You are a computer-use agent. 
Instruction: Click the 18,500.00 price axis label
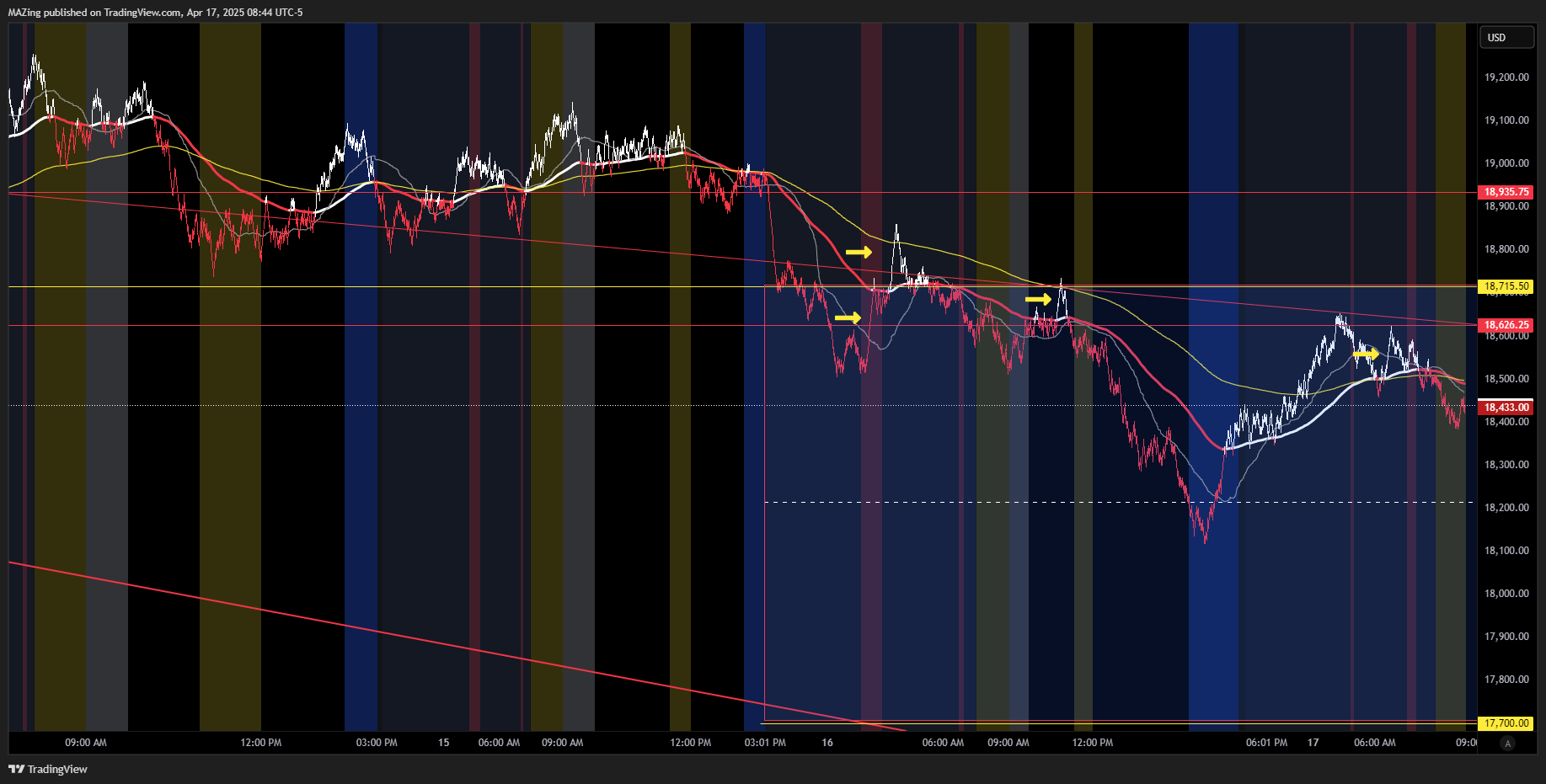pos(1506,379)
